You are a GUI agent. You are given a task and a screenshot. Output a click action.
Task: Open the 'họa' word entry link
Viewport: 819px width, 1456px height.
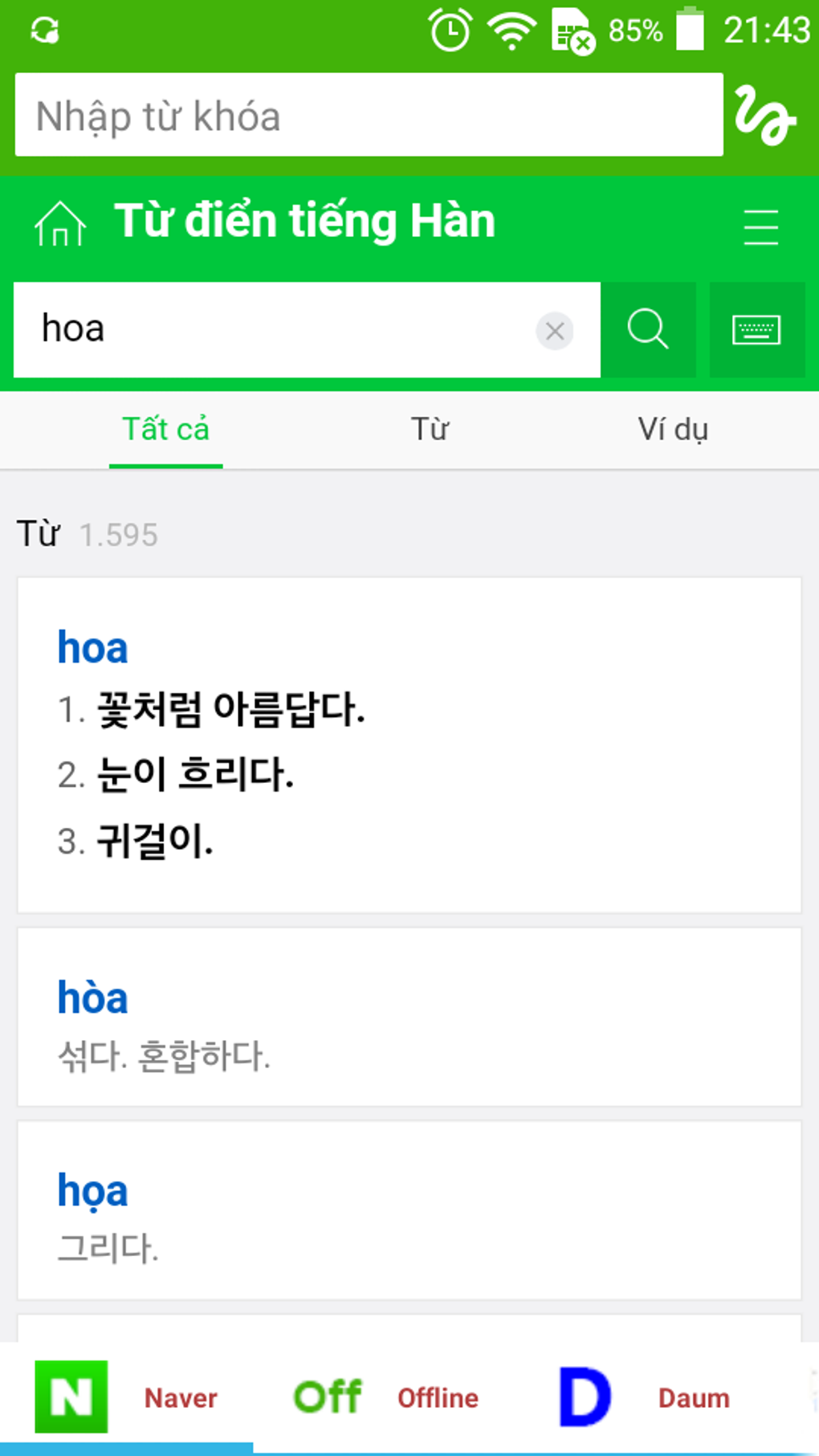click(x=92, y=1191)
